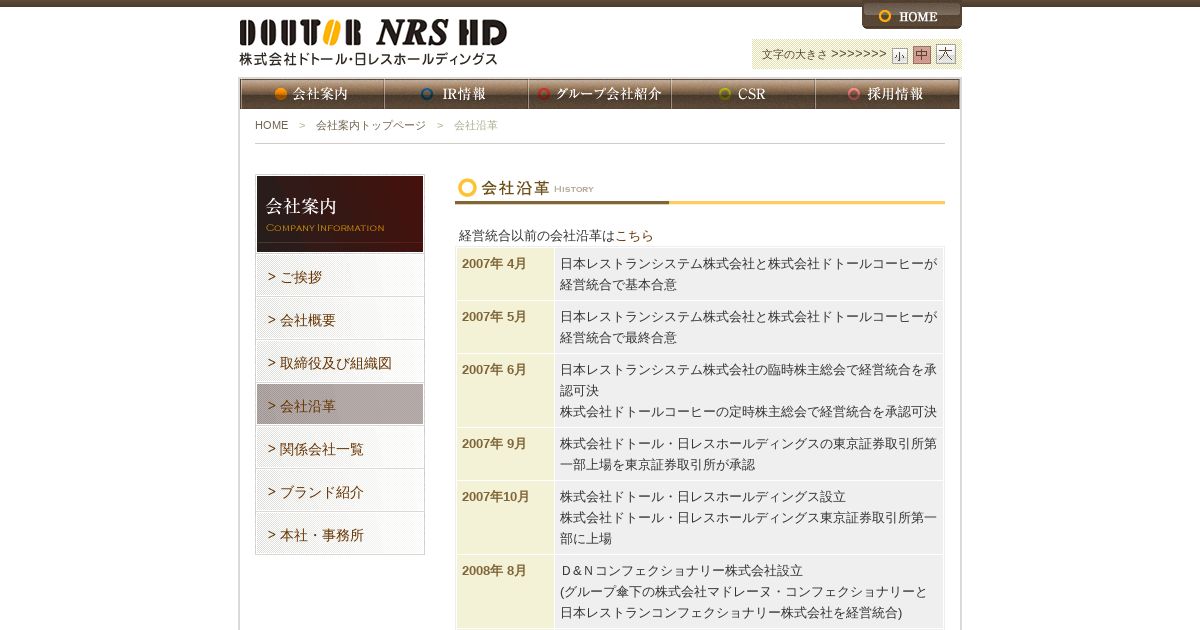
Task: Set font size to small (小)
Action: (900, 56)
